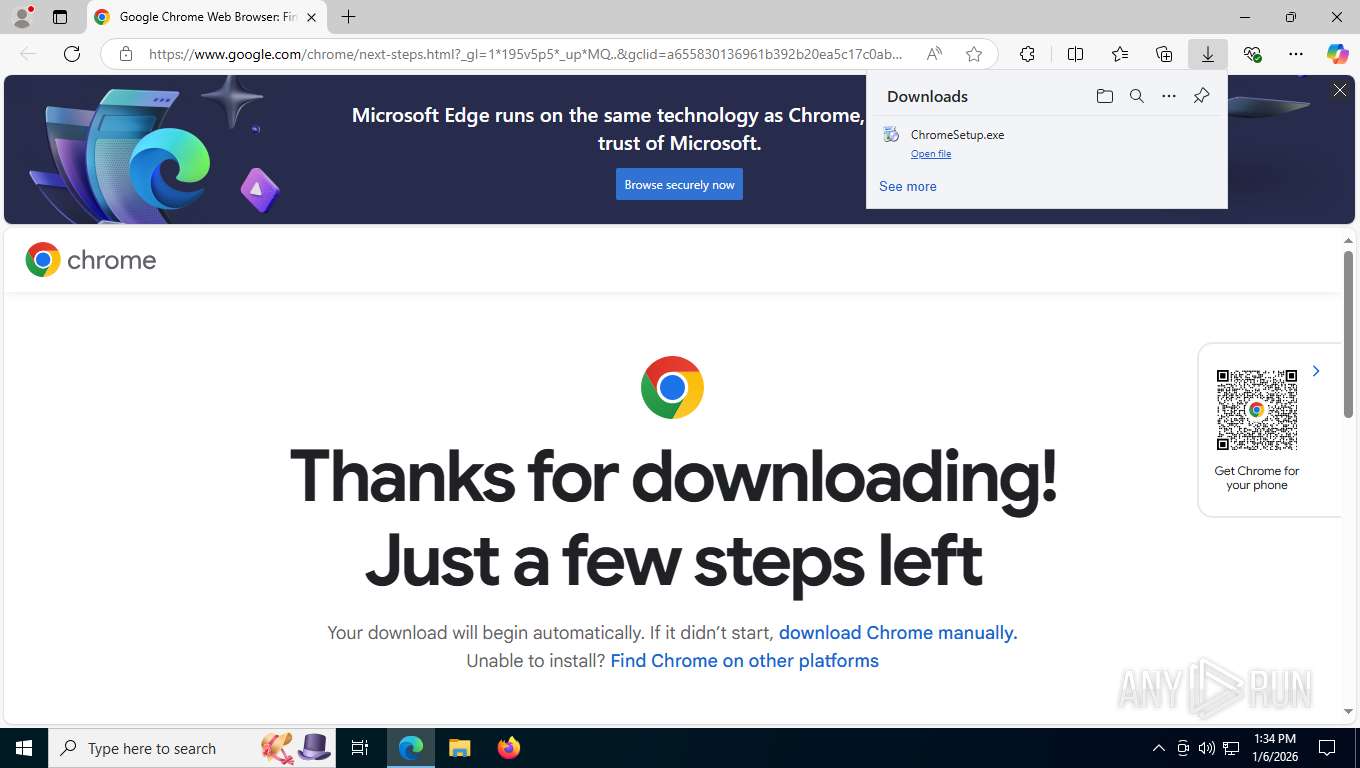Viewport: 1360px width, 768px height.
Task: Click Open file link under ChromeSetup.exe
Action: (931, 154)
